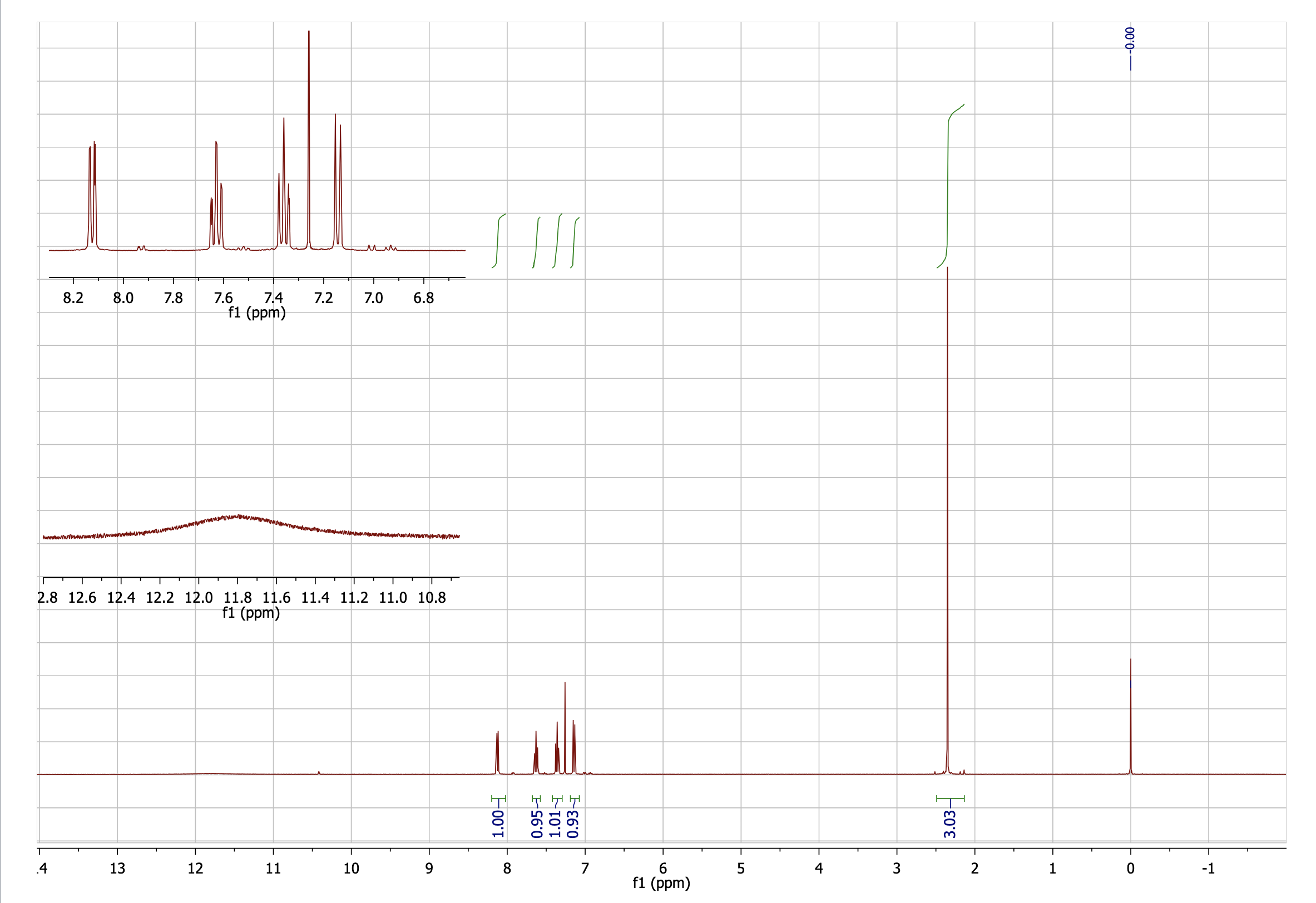Click the tall methyl singlet peak near 2.35 ppm

point(947,509)
